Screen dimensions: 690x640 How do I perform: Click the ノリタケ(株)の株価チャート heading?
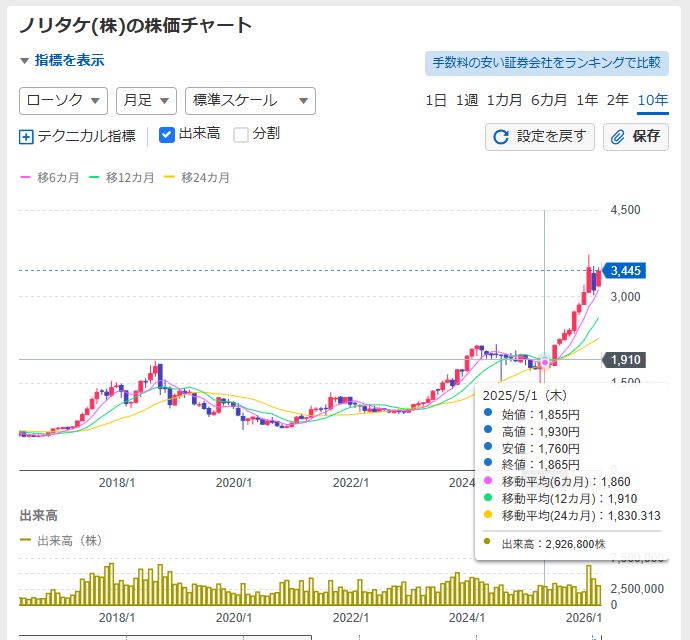[x=136, y=26]
